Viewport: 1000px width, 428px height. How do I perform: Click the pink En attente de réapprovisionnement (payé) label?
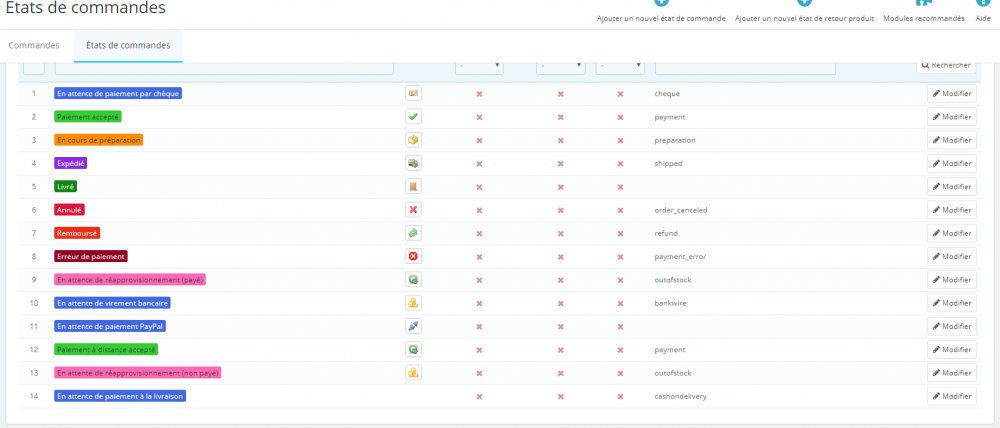click(130, 279)
